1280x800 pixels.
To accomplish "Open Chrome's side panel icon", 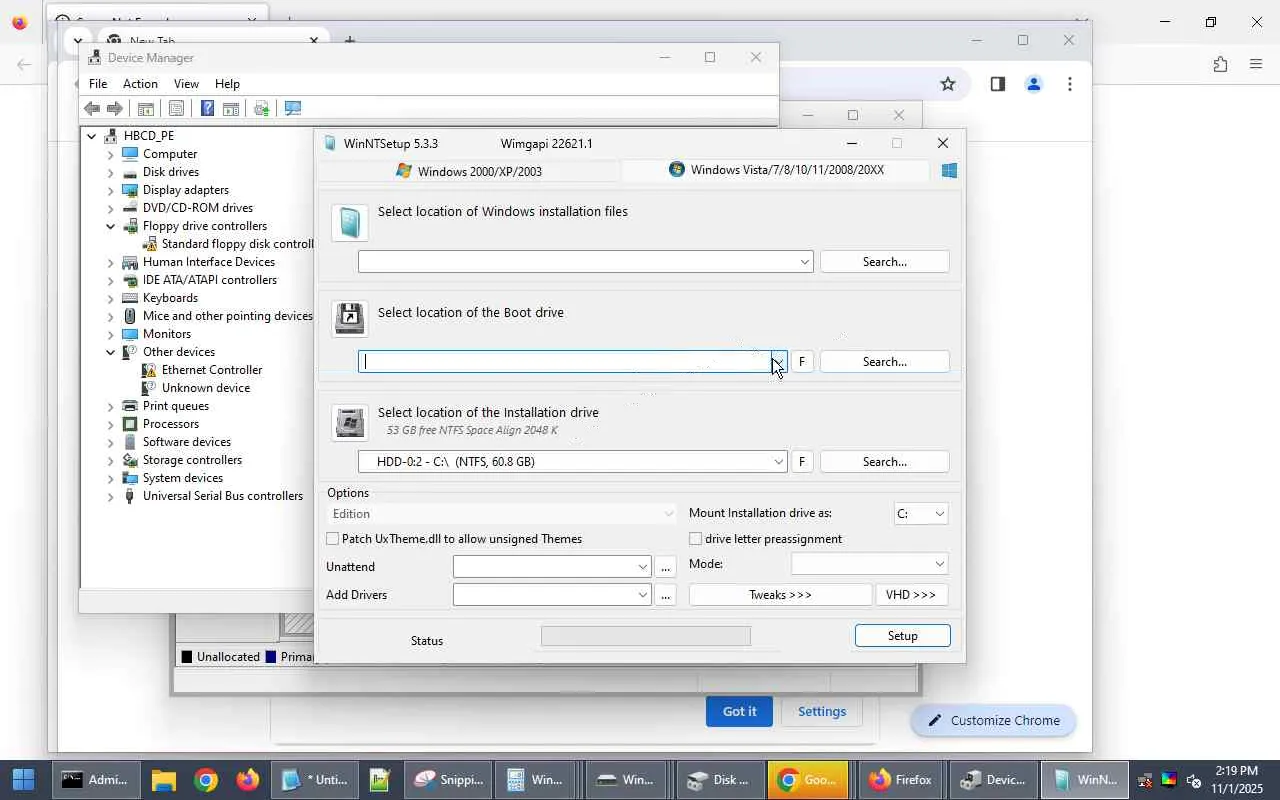I will [997, 84].
